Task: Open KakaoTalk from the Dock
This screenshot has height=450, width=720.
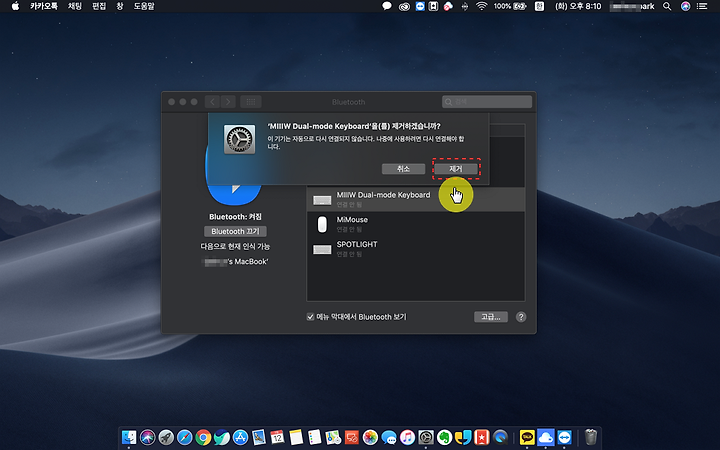Action: [x=527, y=437]
